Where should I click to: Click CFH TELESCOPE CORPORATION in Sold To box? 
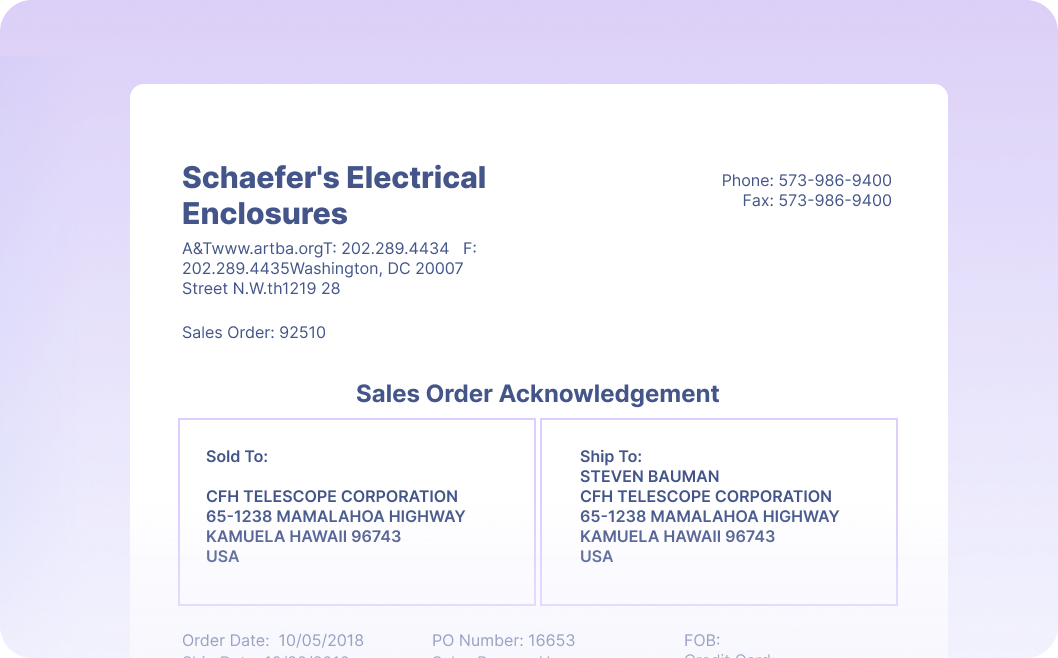click(x=331, y=497)
